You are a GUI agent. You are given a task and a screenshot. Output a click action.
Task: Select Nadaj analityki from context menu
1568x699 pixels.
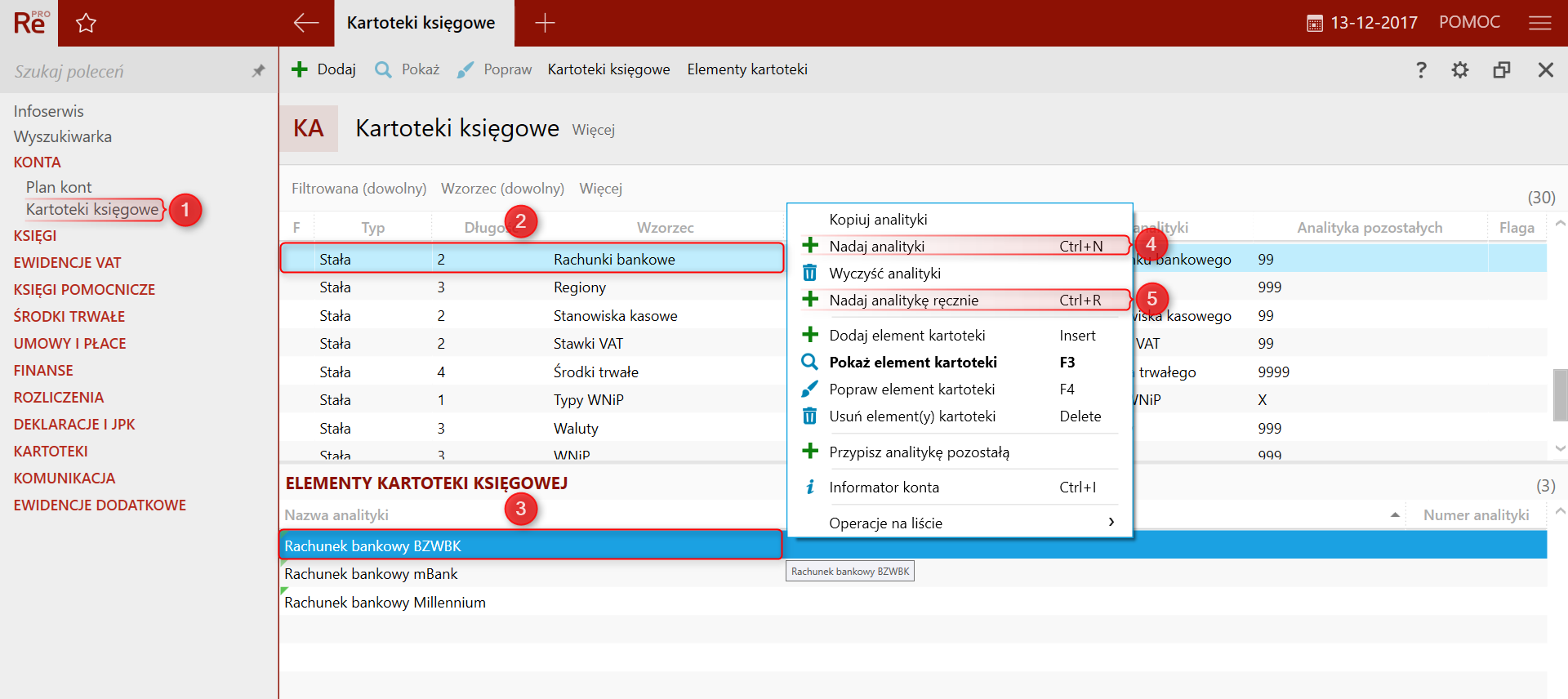[877, 246]
